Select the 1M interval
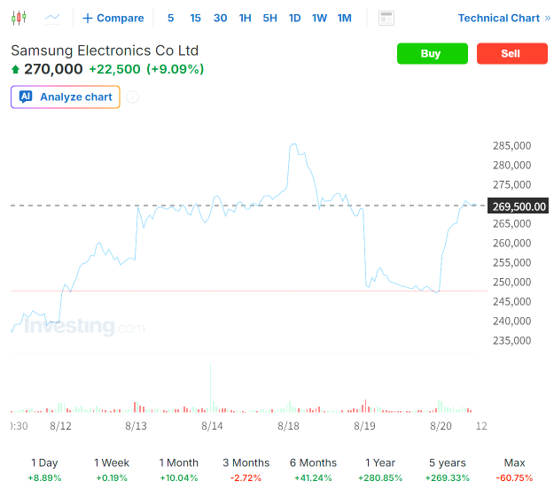Viewport: 554px width, 489px height. point(344,18)
